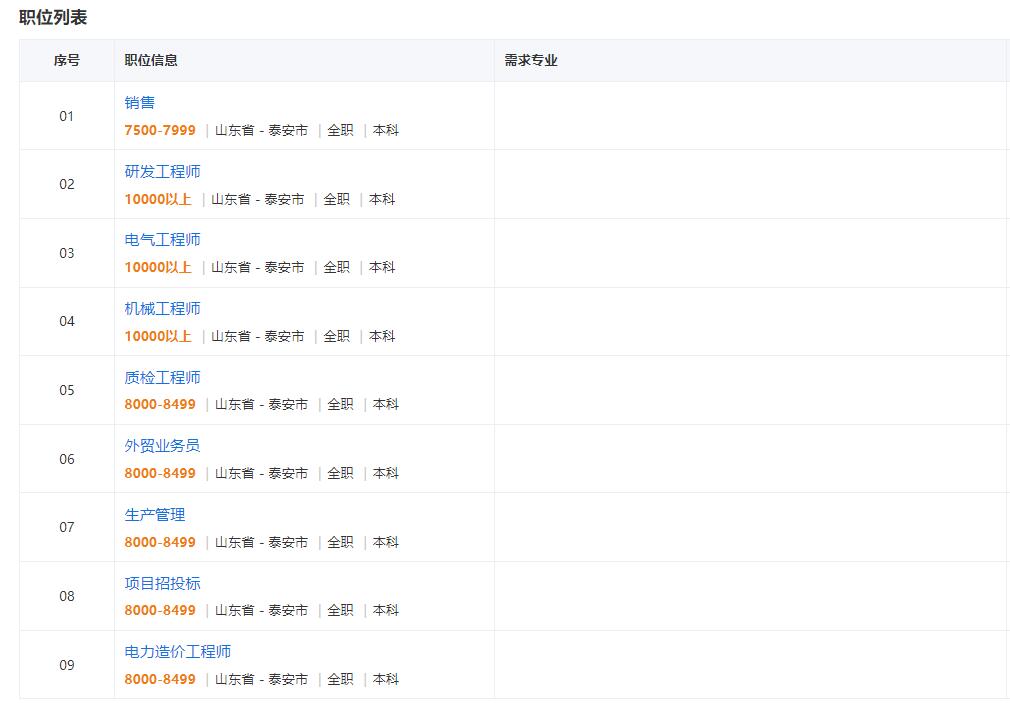Click the 需求专业 column header

click(x=531, y=60)
